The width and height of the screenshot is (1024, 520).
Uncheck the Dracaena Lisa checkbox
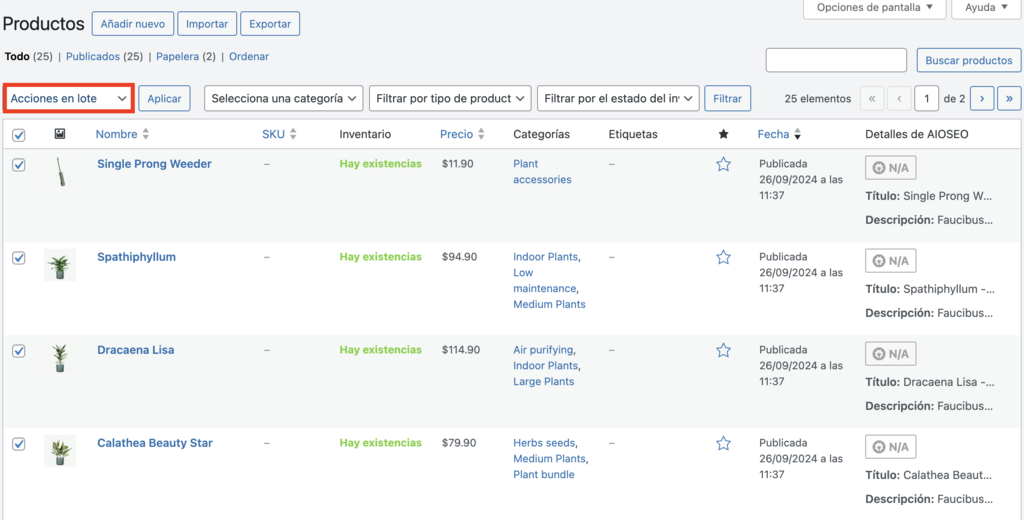[19, 351]
